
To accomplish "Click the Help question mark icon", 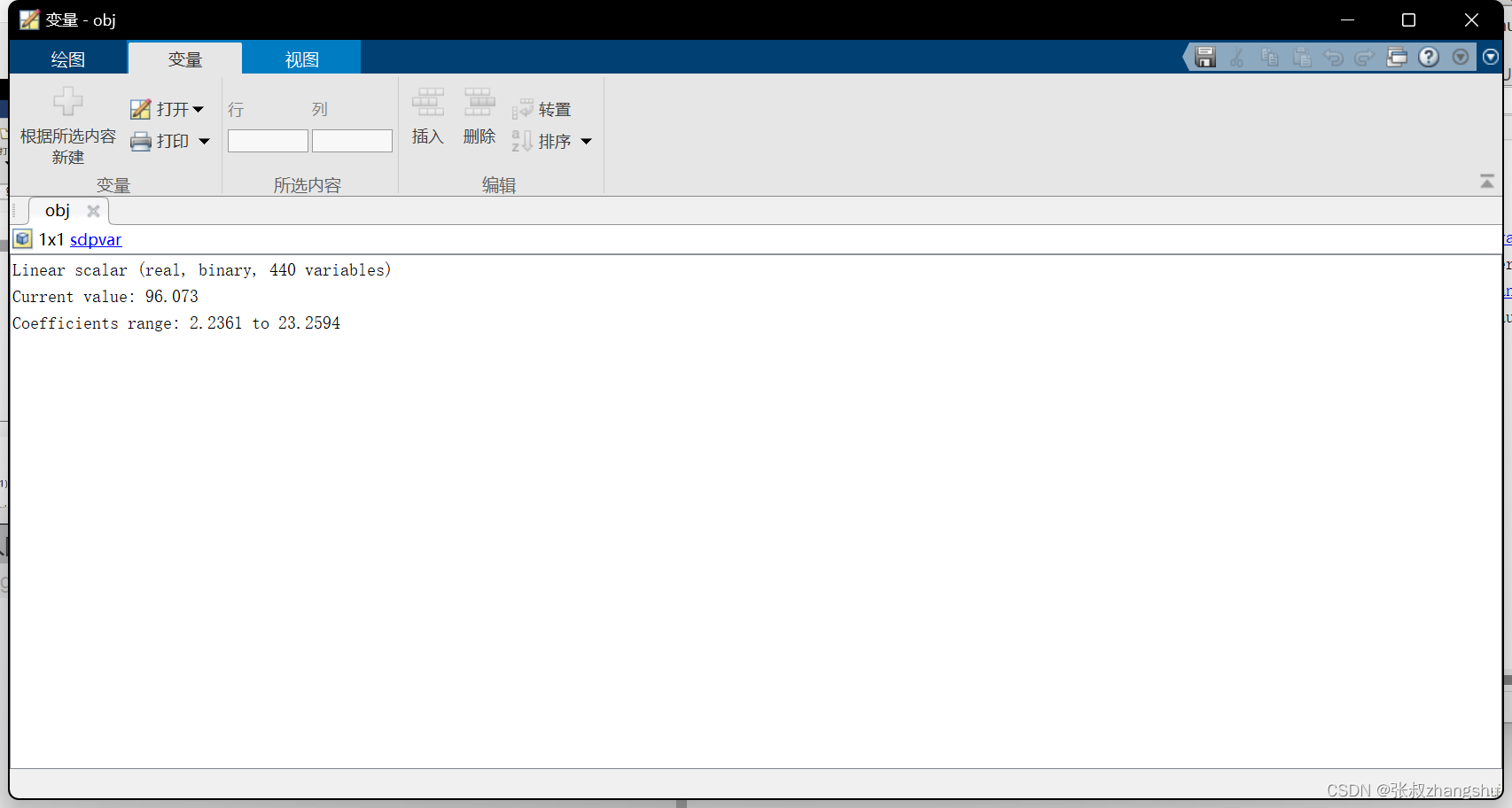I will point(1428,57).
